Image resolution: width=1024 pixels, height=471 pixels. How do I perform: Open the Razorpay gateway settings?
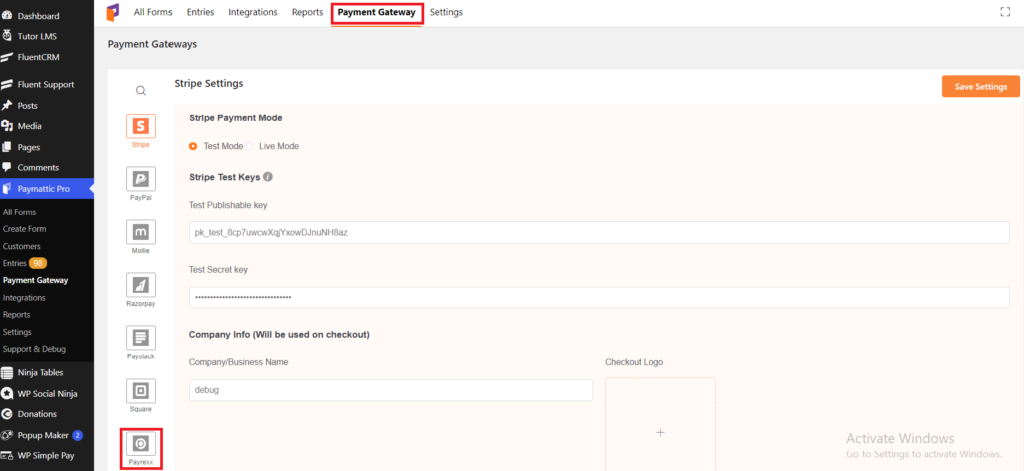pos(140,285)
